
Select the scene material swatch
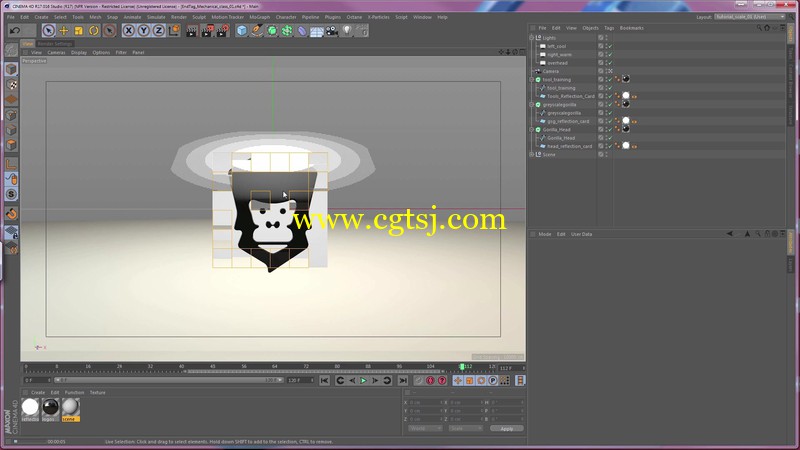(70, 409)
